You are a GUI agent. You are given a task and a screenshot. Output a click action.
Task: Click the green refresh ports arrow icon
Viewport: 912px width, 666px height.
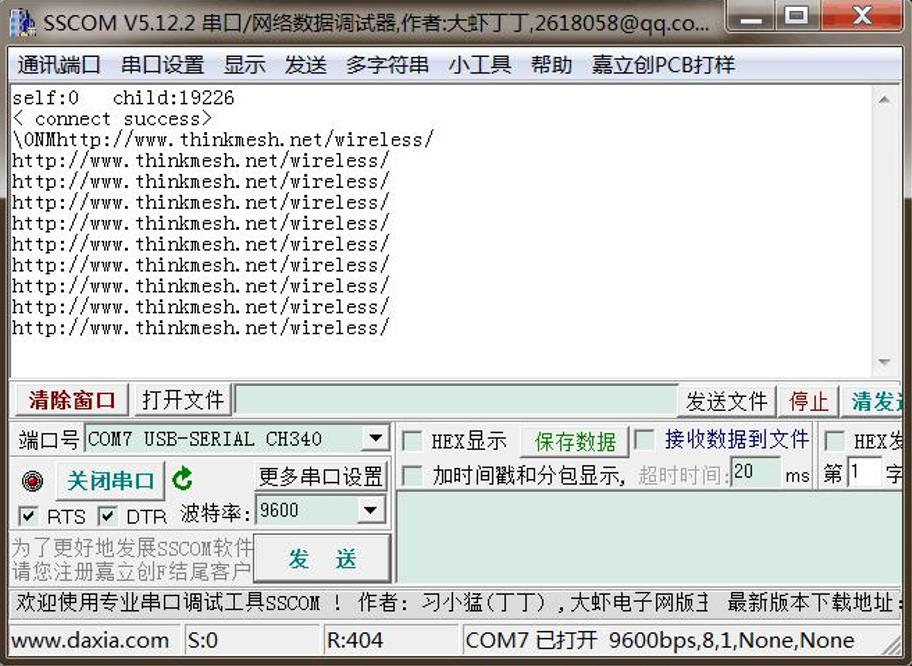(183, 479)
